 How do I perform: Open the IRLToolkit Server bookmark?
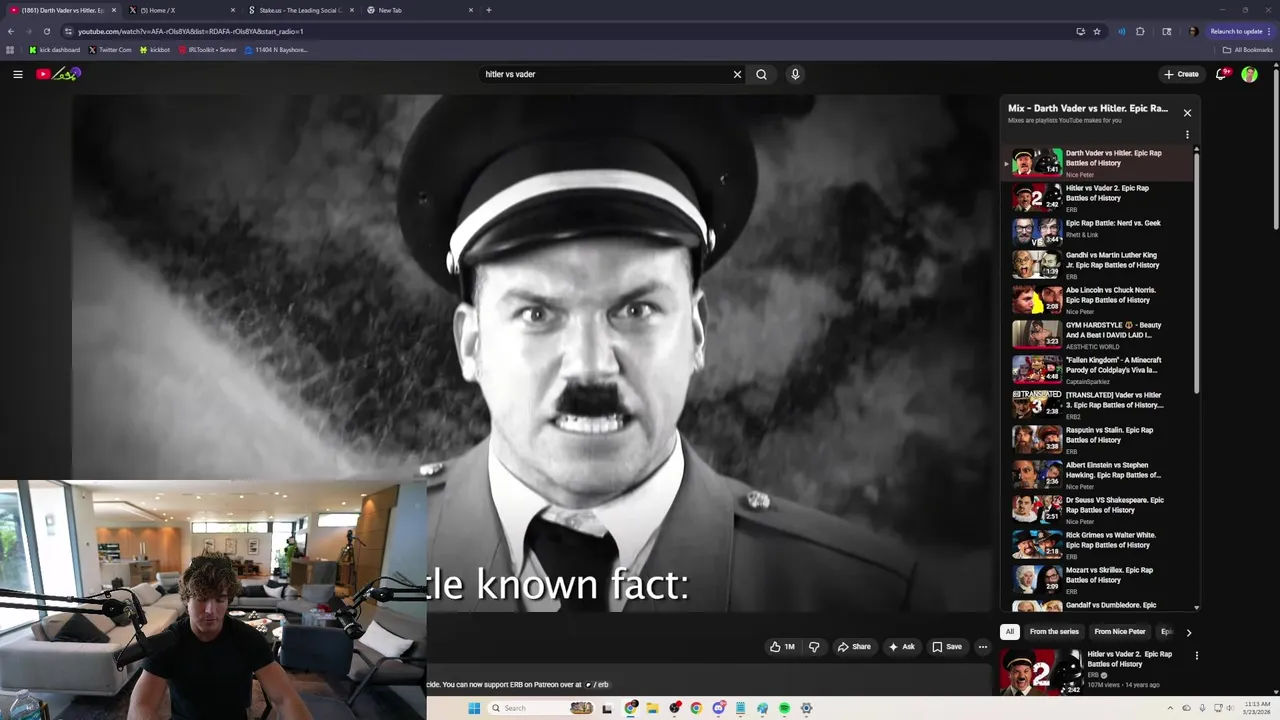208,50
